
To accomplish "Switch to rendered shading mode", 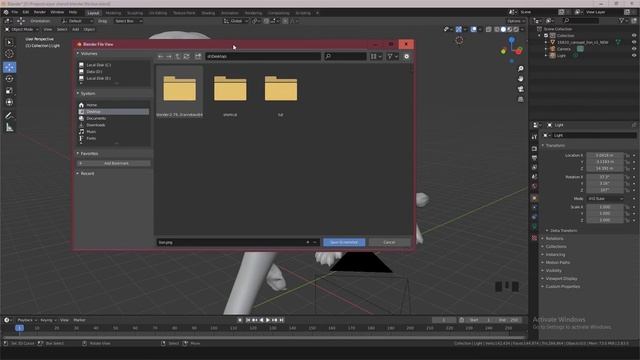I will click(x=516, y=29).
